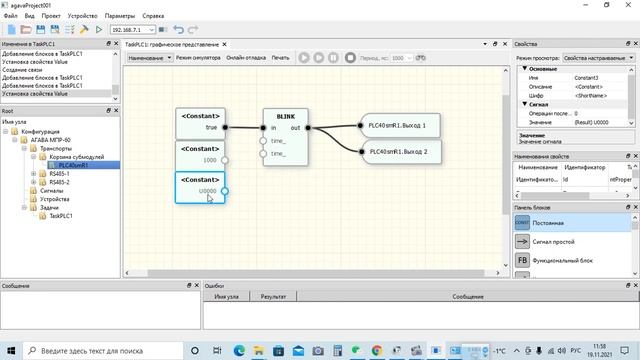Open project folder icon in toolbar
This screenshot has width=640, height=360.
(26, 29)
